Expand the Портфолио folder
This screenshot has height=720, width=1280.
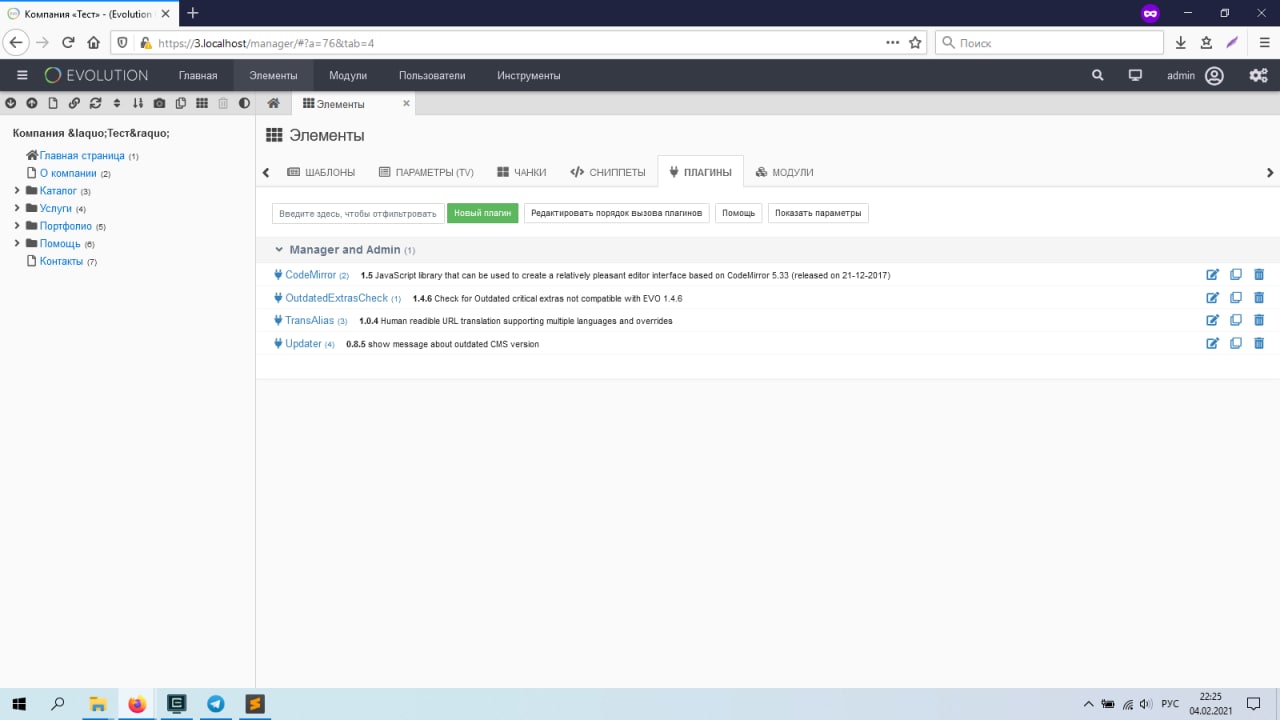[x=16, y=226]
